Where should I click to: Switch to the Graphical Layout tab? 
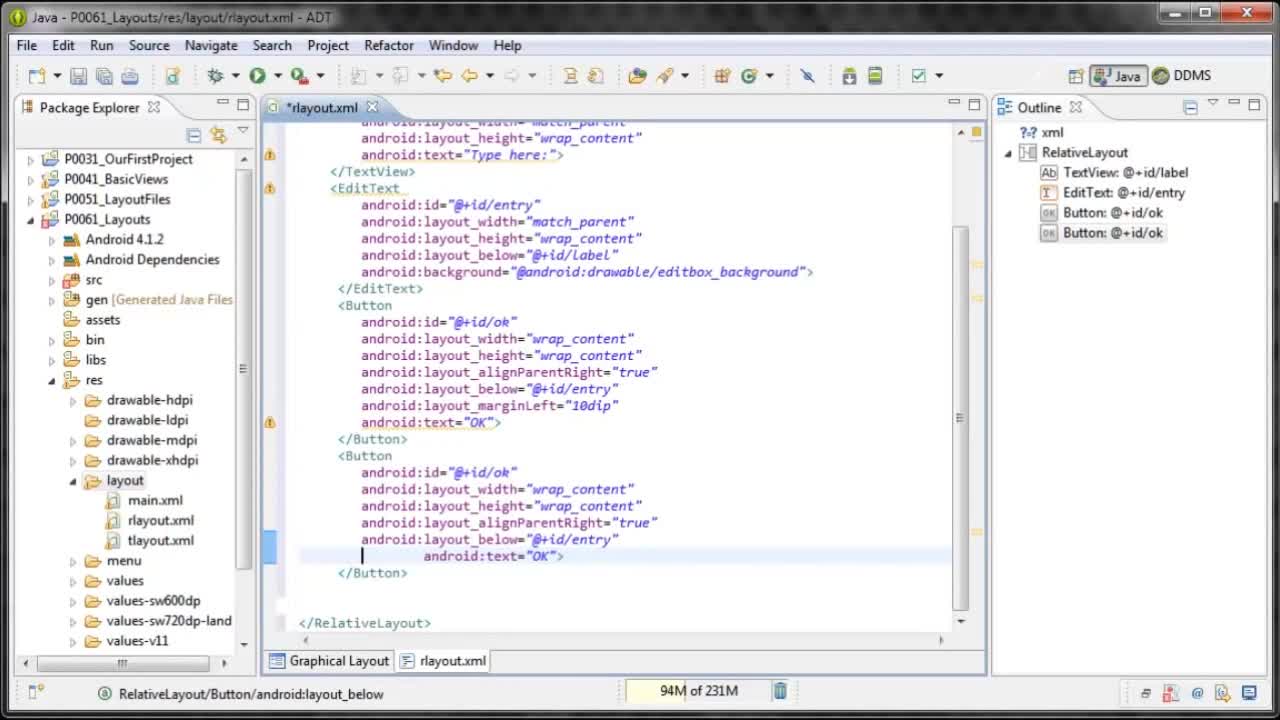click(329, 660)
